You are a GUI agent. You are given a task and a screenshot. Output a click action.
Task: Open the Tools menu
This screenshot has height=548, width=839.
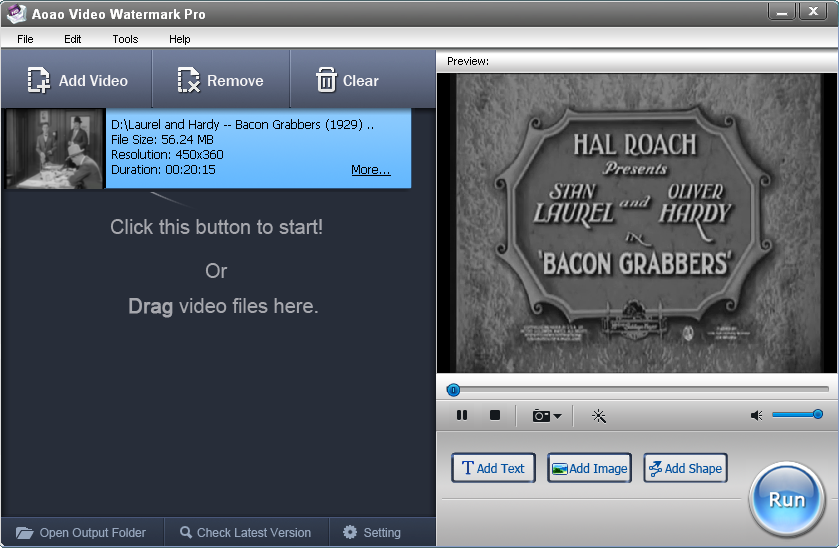tap(125, 39)
